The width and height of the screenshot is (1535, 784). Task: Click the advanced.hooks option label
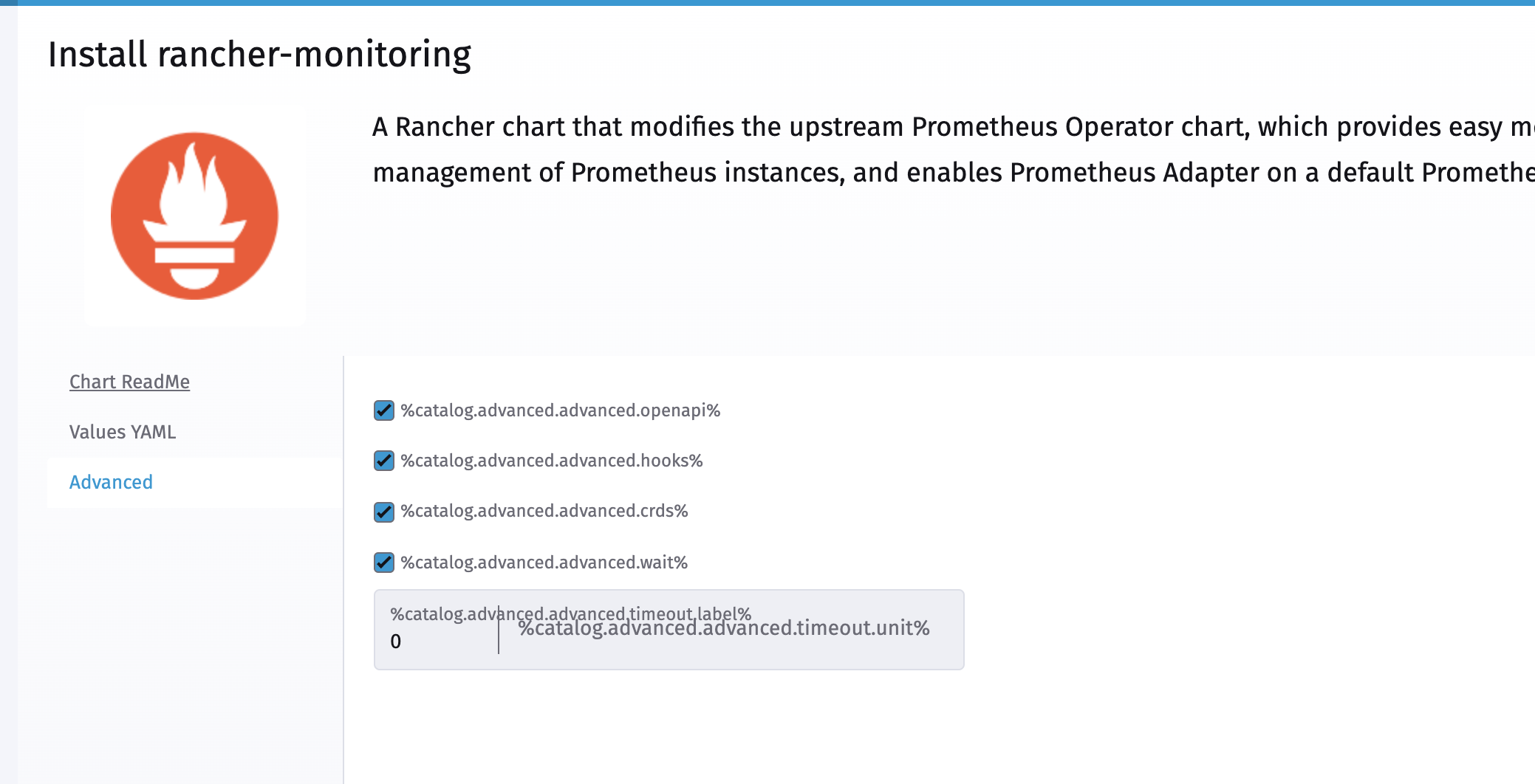551,461
